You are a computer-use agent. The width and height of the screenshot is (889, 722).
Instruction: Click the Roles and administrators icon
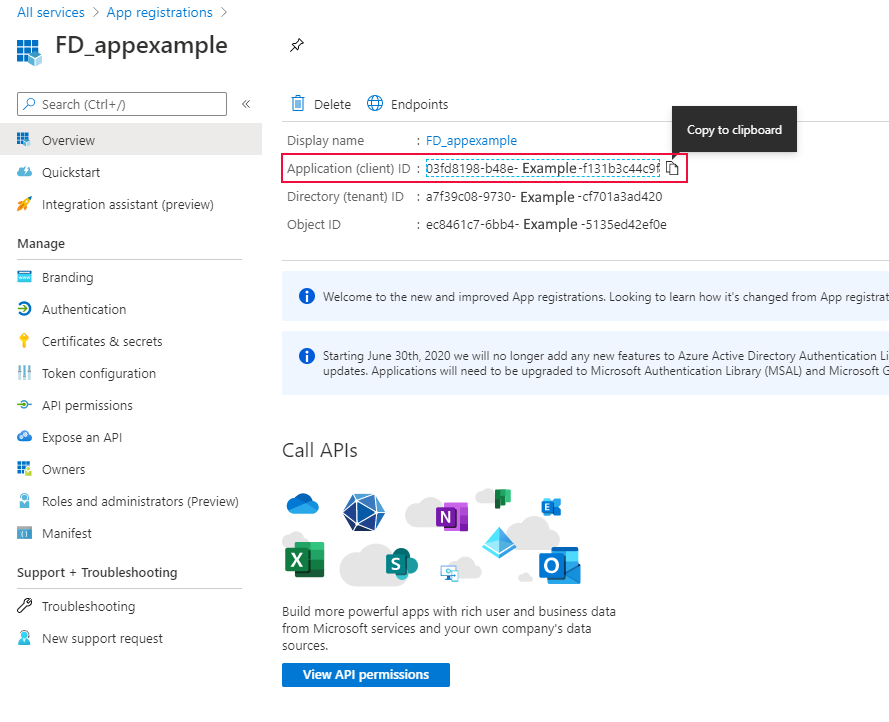[24, 500]
